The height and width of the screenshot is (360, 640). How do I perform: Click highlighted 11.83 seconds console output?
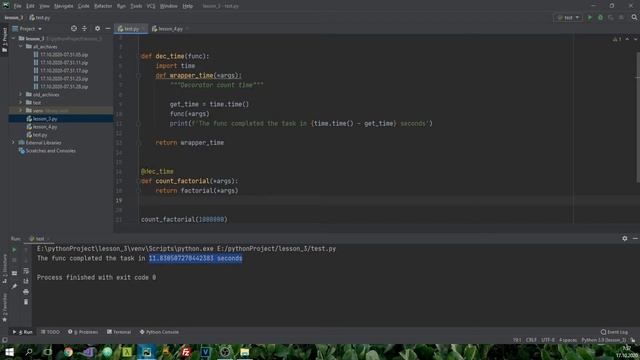196,258
